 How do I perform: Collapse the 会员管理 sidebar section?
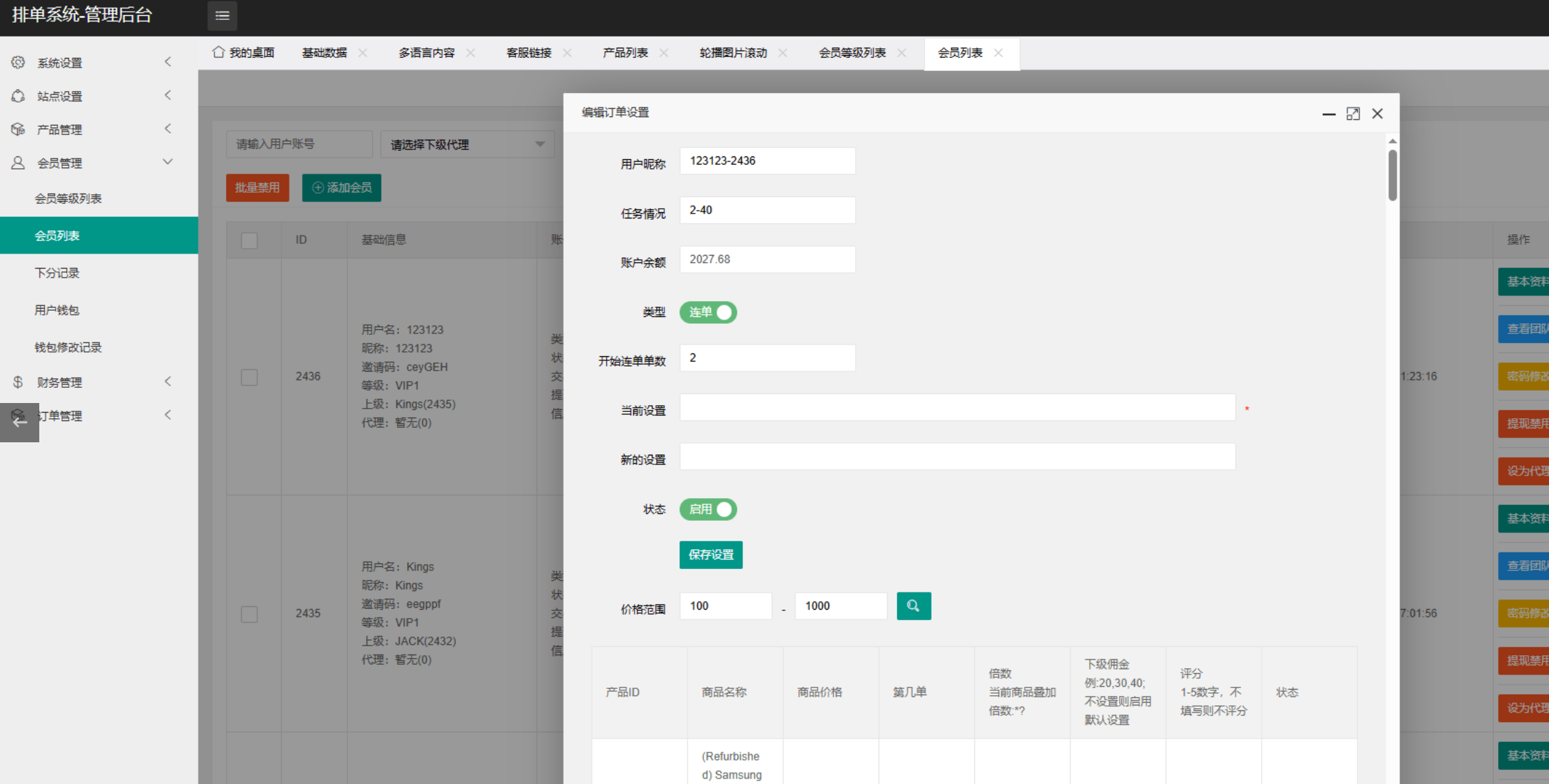(x=167, y=163)
